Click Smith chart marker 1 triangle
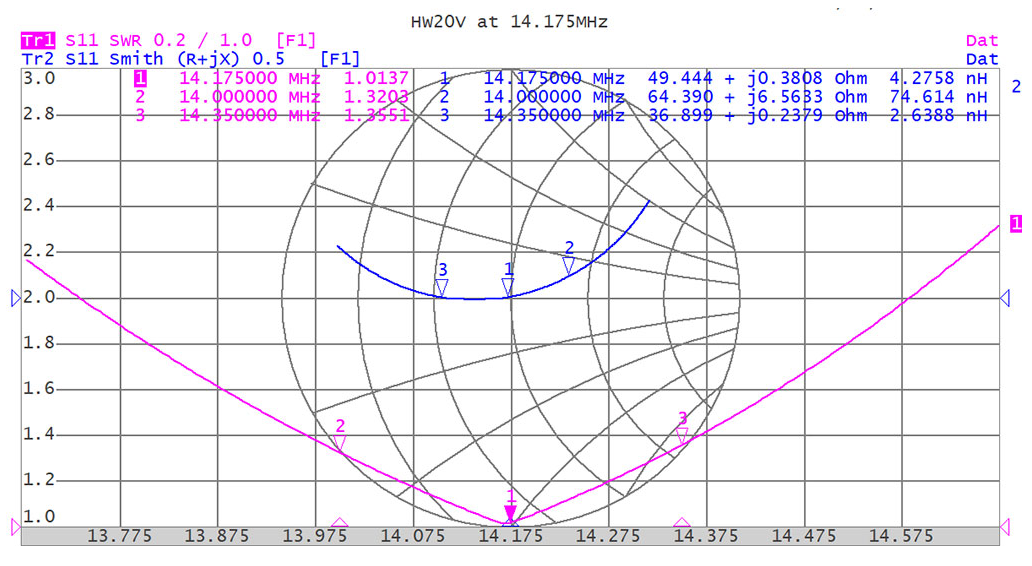 point(507,286)
